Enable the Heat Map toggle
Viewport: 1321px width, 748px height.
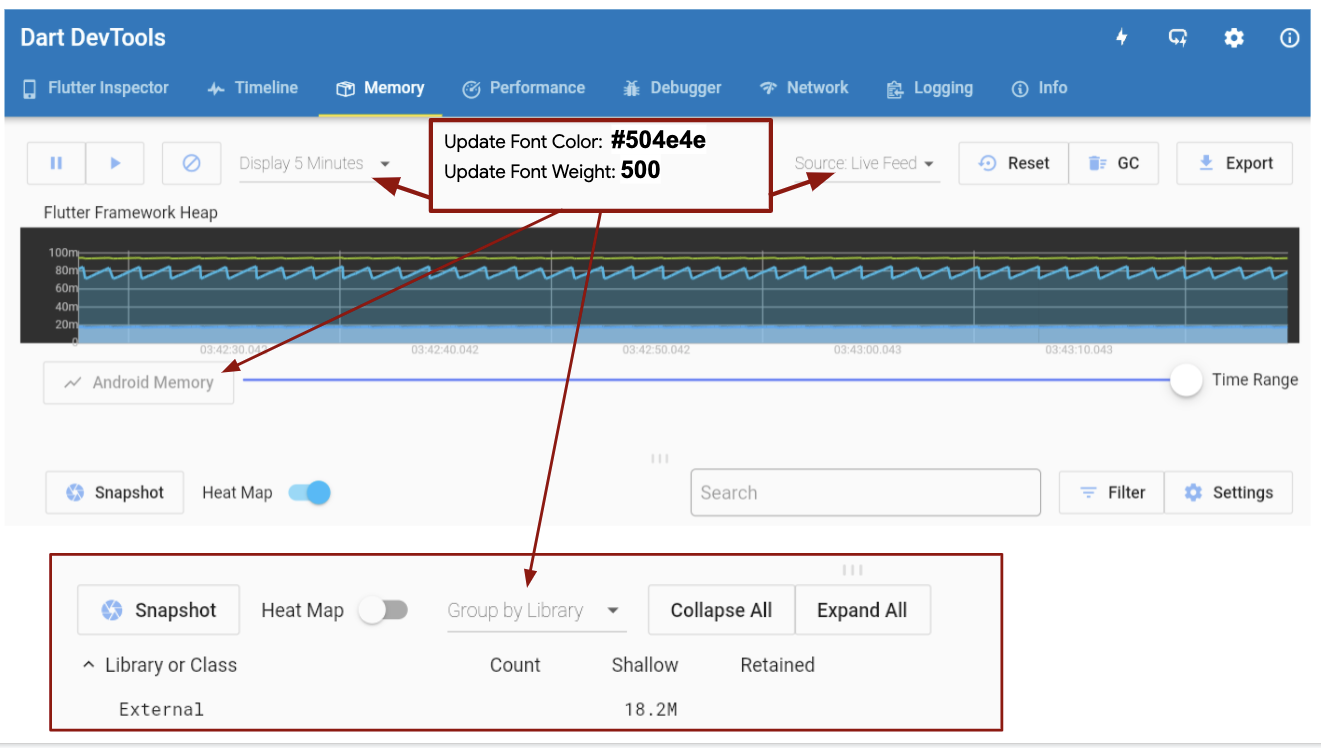[x=310, y=492]
